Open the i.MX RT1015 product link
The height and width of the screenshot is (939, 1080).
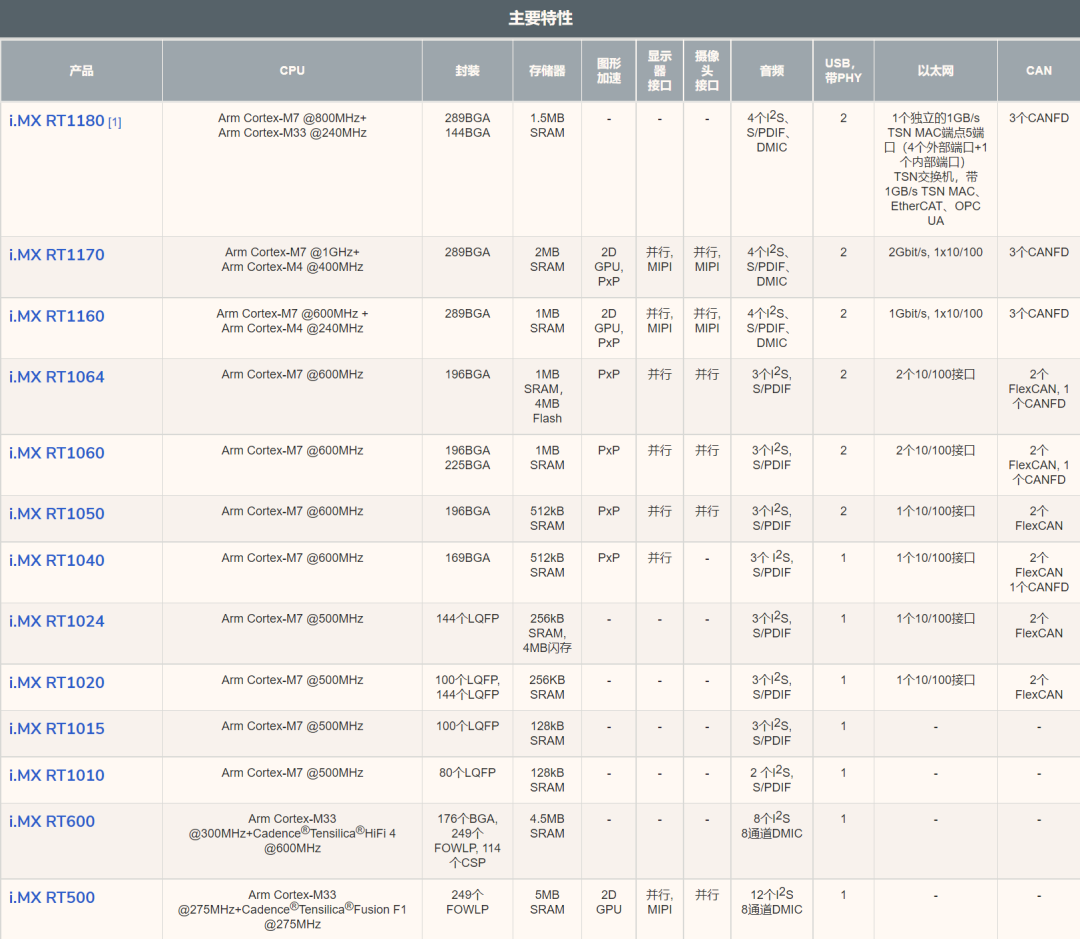[x=56, y=728]
